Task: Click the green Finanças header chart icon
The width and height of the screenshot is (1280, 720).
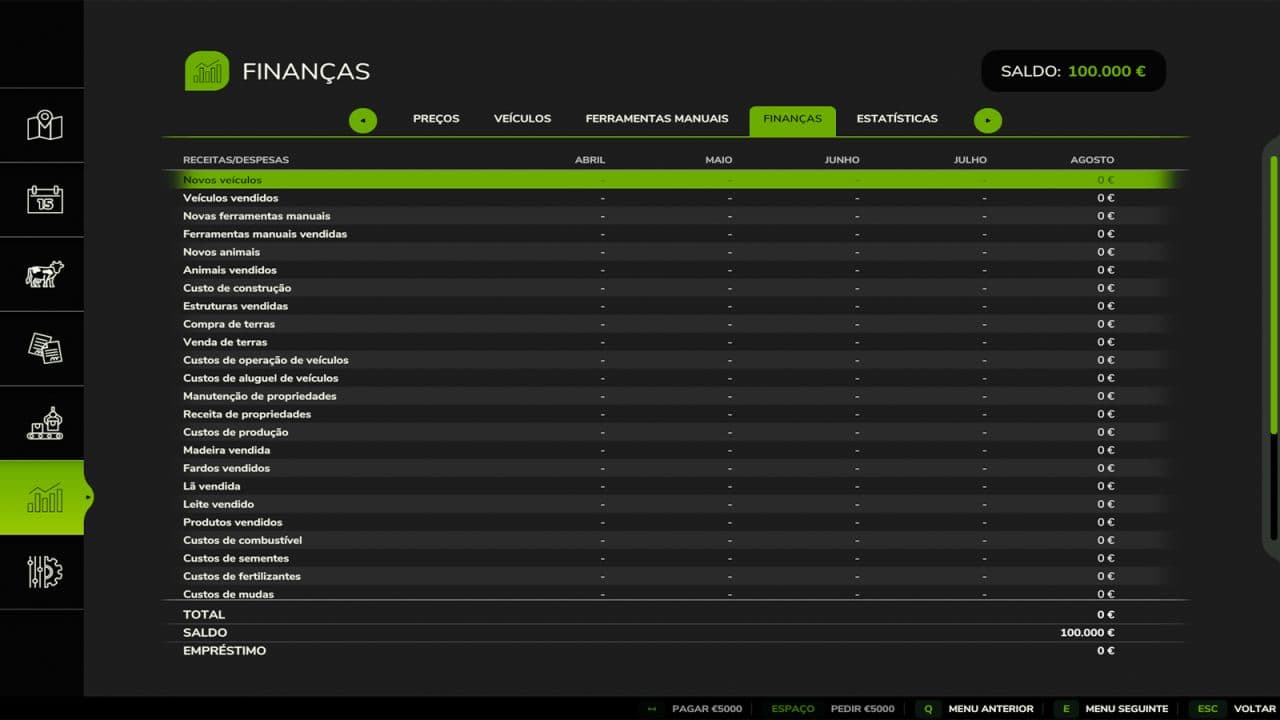Action: click(x=207, y=71)
